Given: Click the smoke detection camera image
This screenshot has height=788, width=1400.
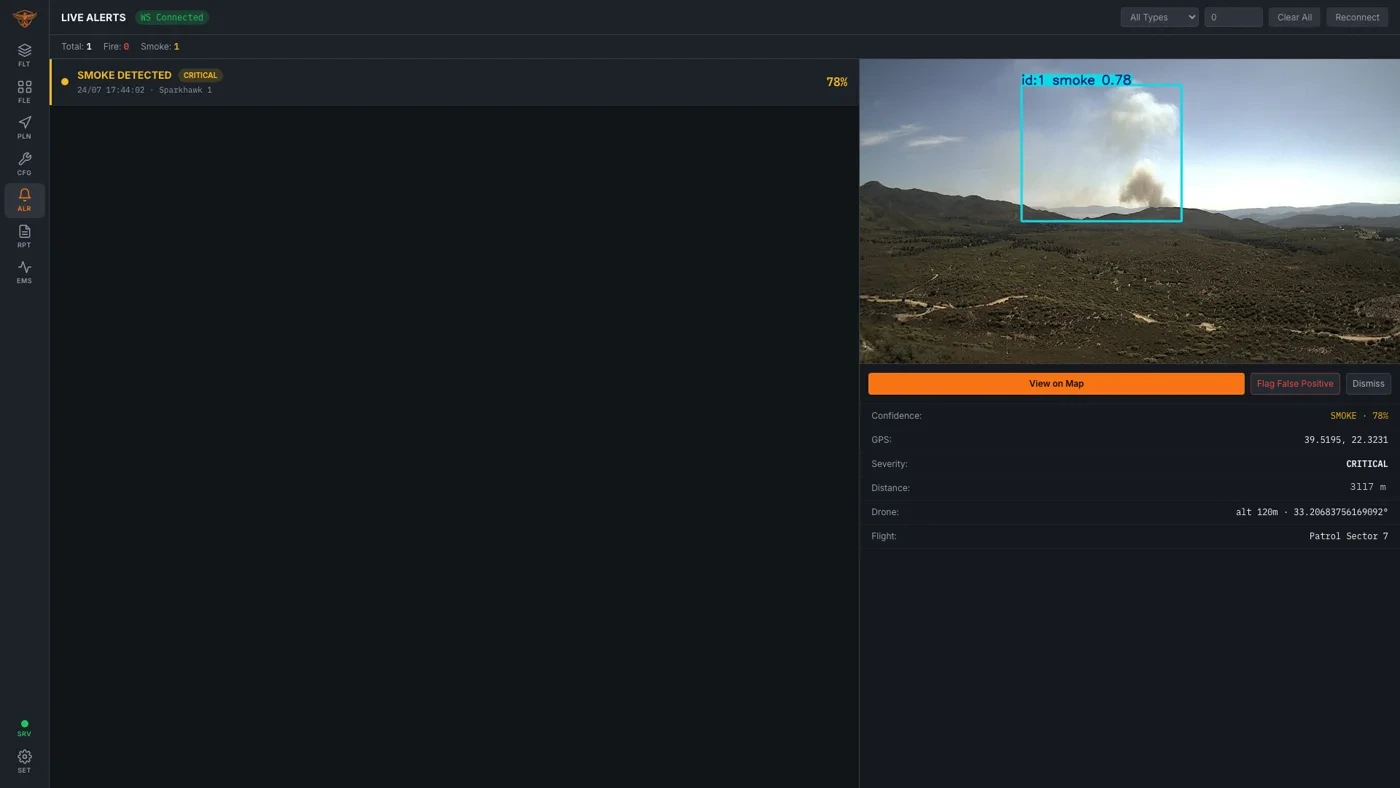Looking at the screenshot, I should 1129,211.
